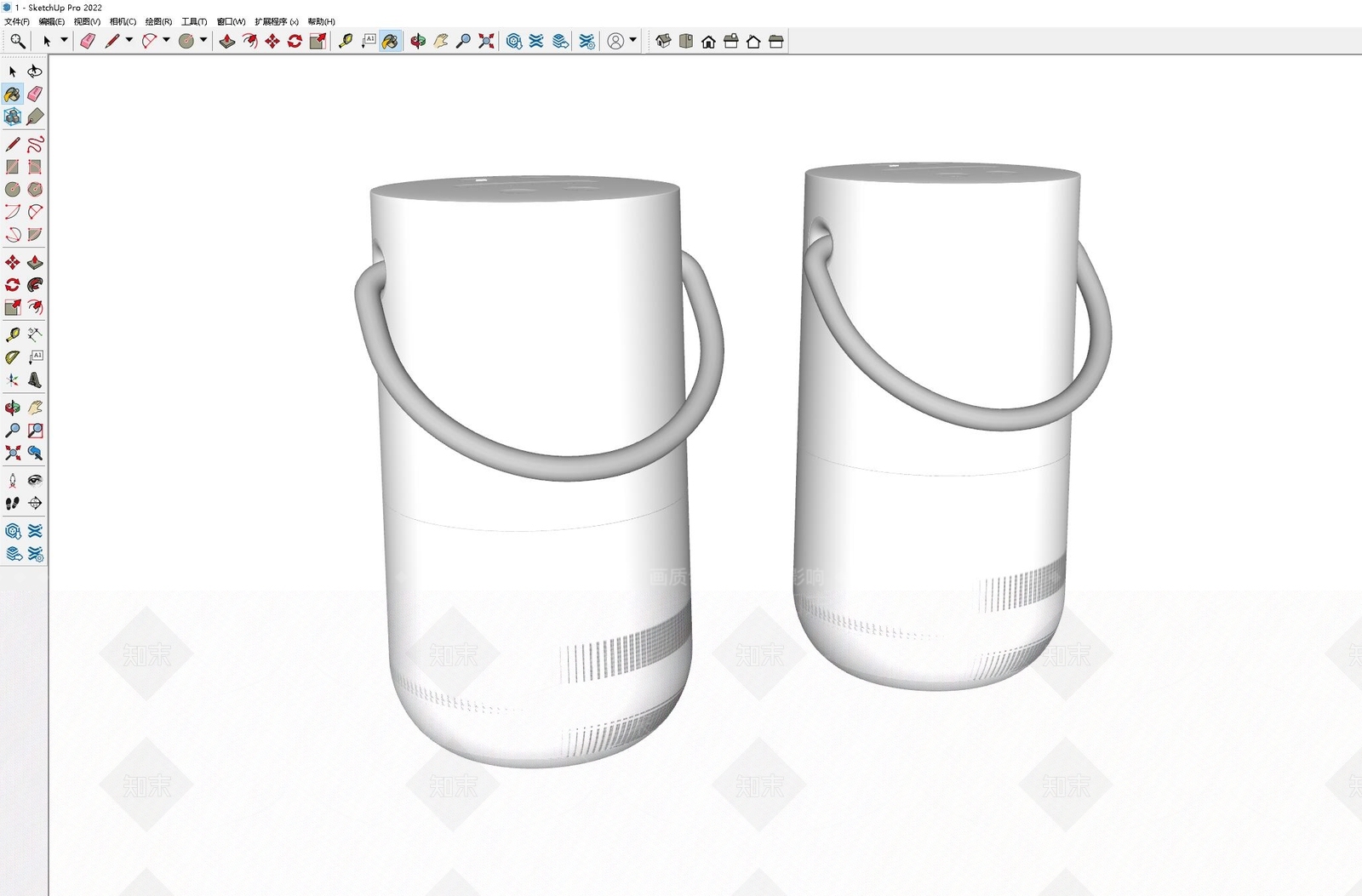Click Zoom Extents in the left palette
Viewport: 1362px width, 896px height.
tap(13, 453)
